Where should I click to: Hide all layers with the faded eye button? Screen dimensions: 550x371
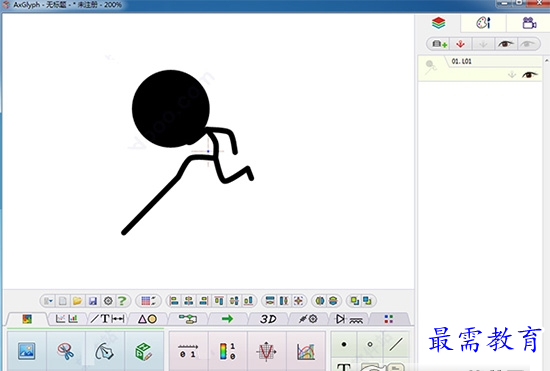[x=527, y=44]
